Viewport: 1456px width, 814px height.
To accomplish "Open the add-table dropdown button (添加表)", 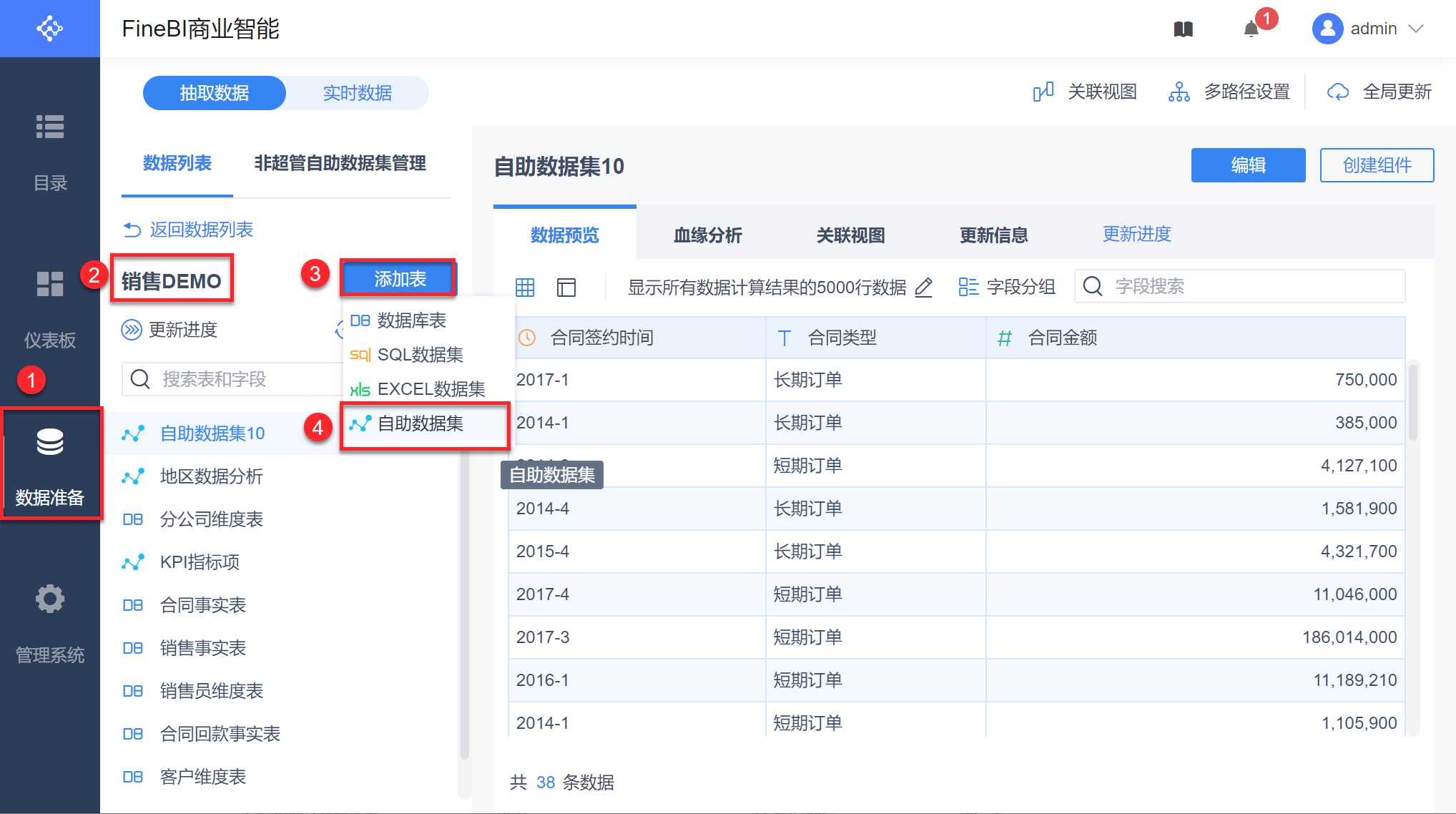I will pyautogui.click(x=399, y=279).
